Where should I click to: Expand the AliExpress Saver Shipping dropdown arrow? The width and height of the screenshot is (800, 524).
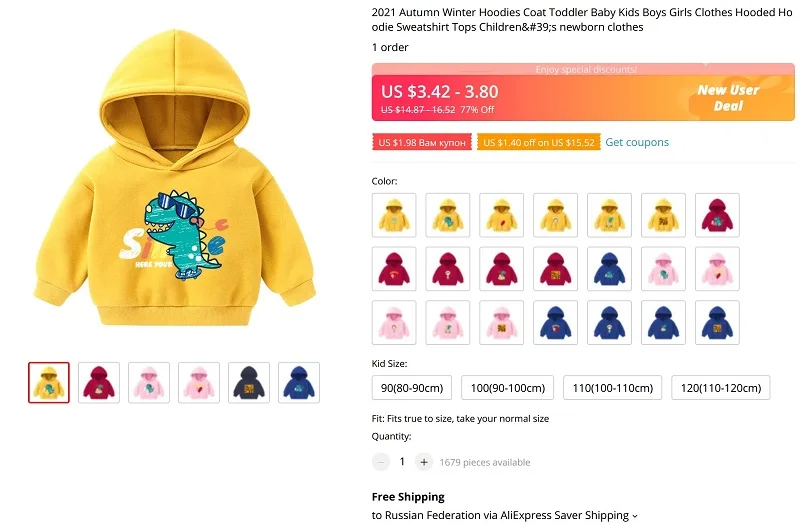pyautogui.click(x=635, y=516)
